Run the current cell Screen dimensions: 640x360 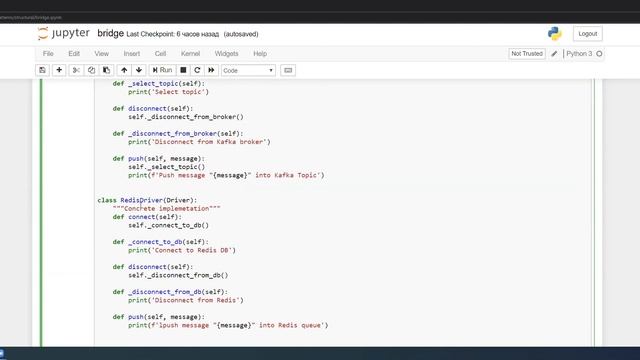162,70
